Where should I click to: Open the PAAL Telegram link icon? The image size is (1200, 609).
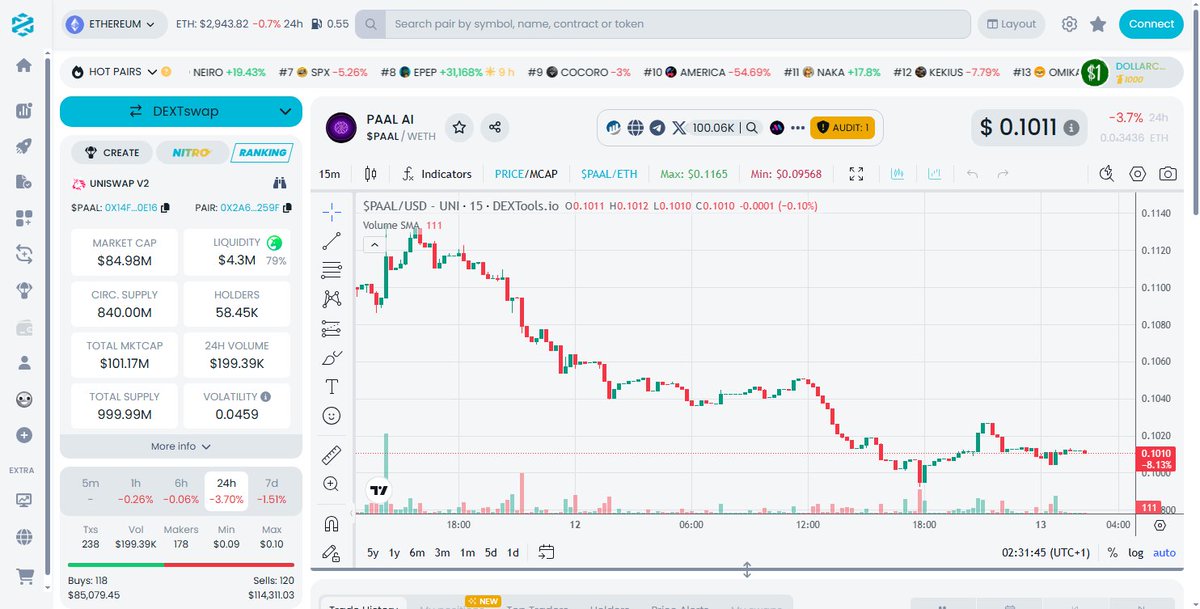click(x=657, y=127)
